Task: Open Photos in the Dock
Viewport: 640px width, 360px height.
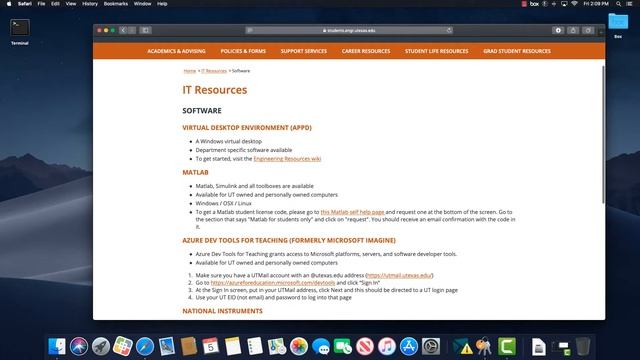Action: coord(299,347)
